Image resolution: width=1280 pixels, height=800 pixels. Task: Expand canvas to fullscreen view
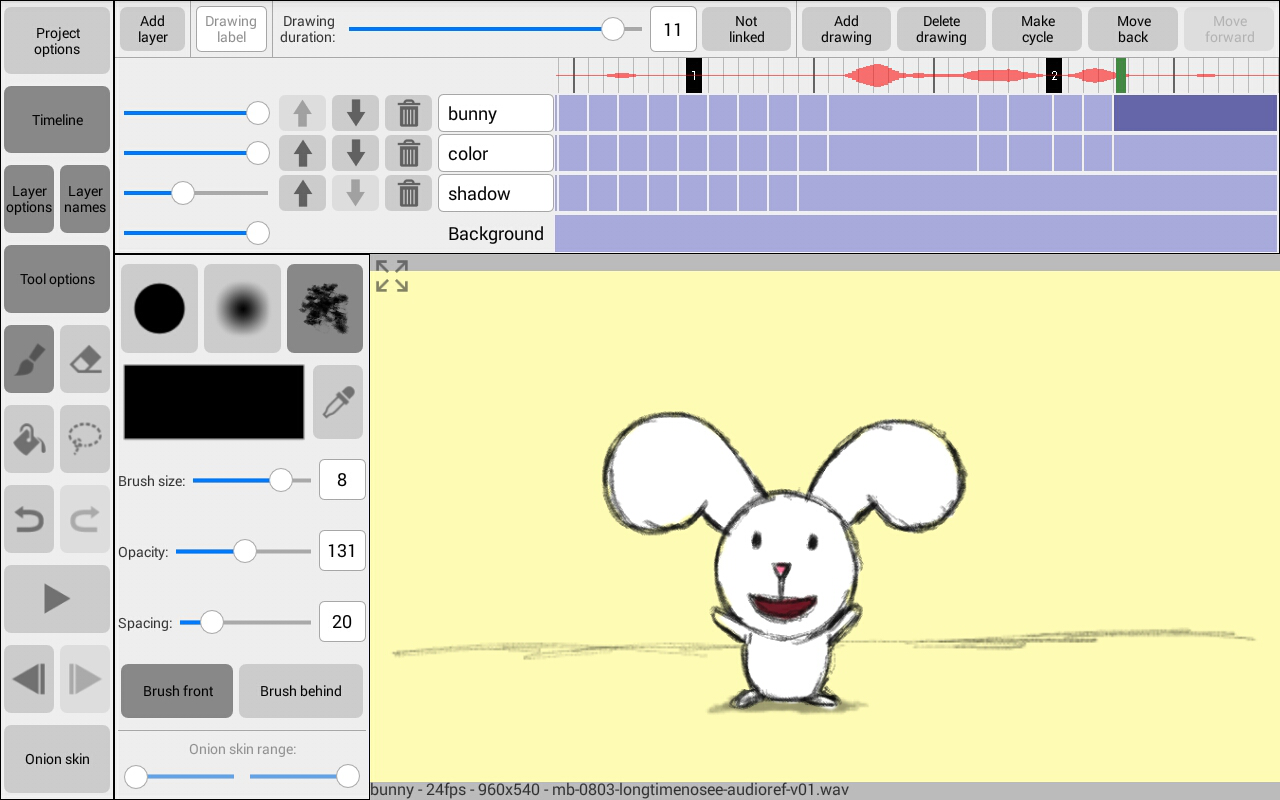(392, 277)
